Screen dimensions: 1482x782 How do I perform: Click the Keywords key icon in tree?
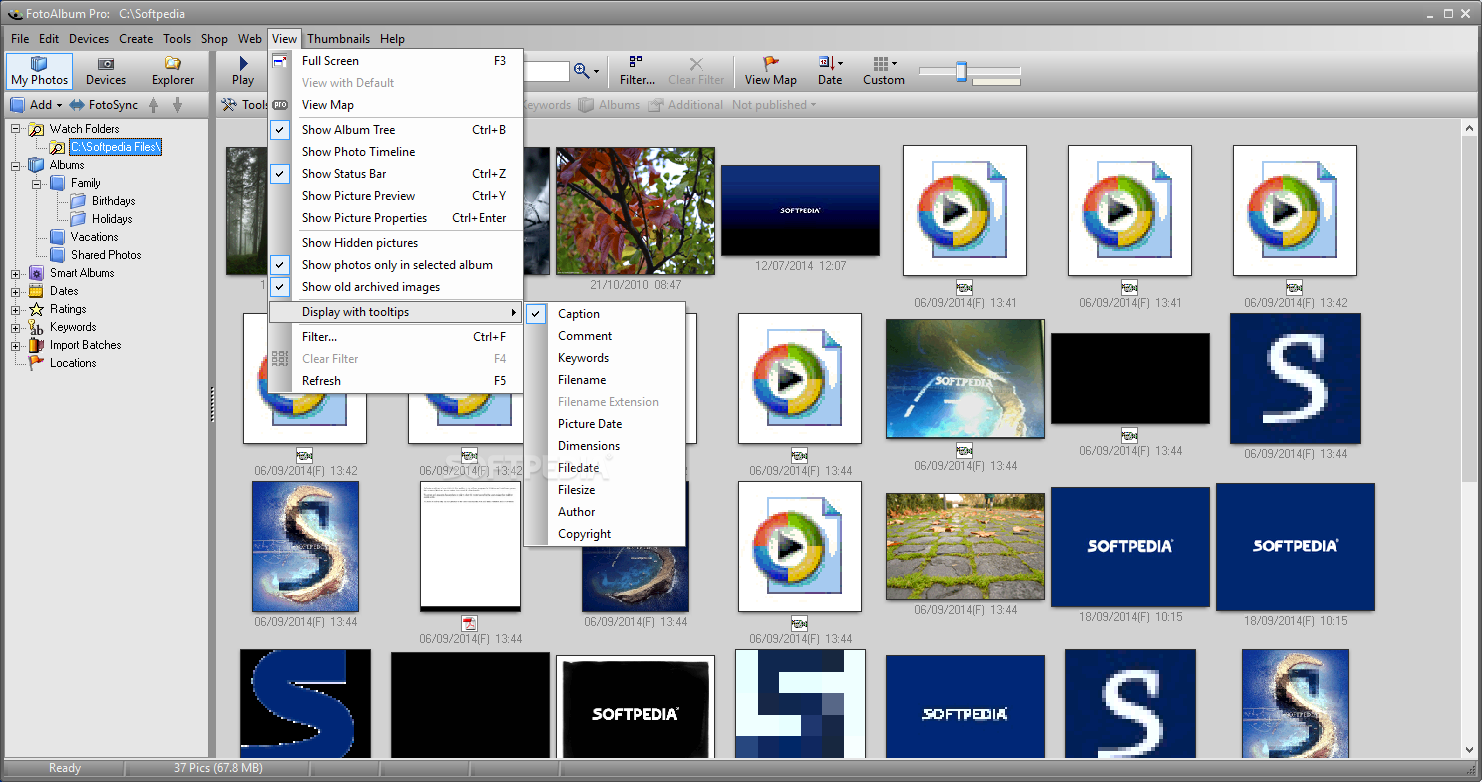36,327
